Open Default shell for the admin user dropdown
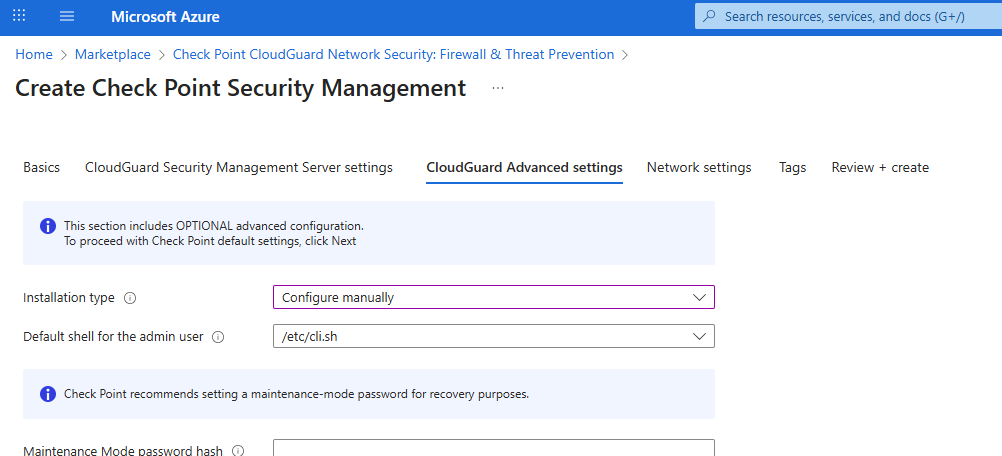Screen dimensions: 1002x456 click(x=493, y=336)
